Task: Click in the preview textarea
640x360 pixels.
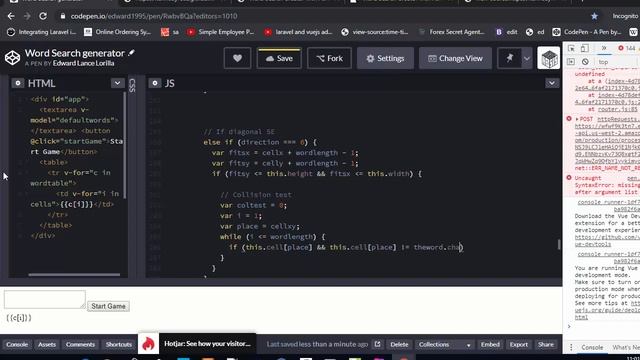Action: tap(45, 299)
